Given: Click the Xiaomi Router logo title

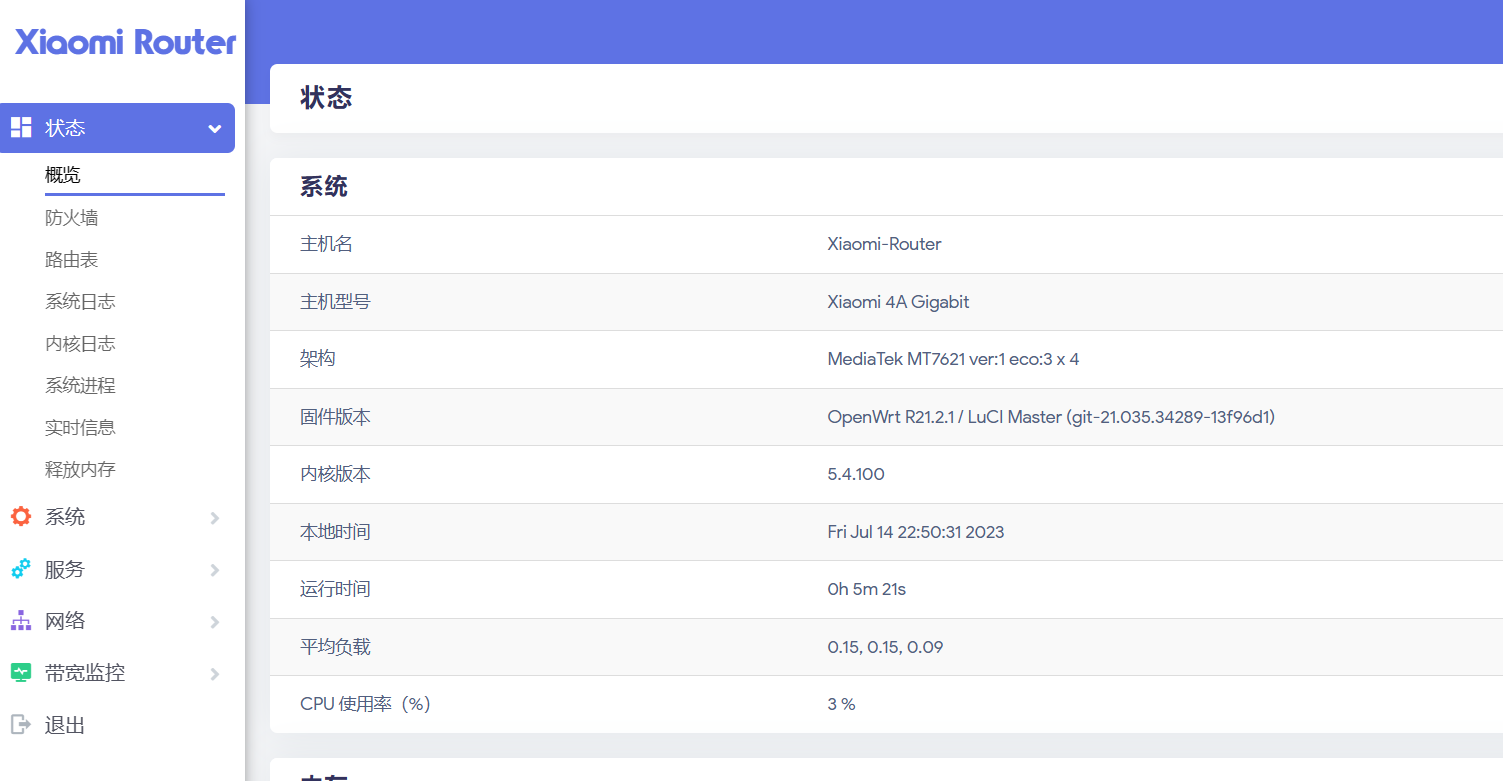Looking at the screenshot, I should 125,42.
